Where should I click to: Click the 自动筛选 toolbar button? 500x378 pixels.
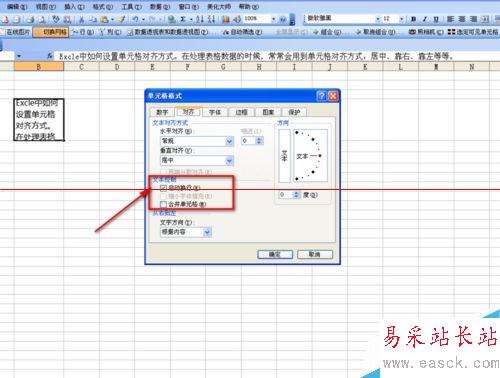(x=242, y=32)
